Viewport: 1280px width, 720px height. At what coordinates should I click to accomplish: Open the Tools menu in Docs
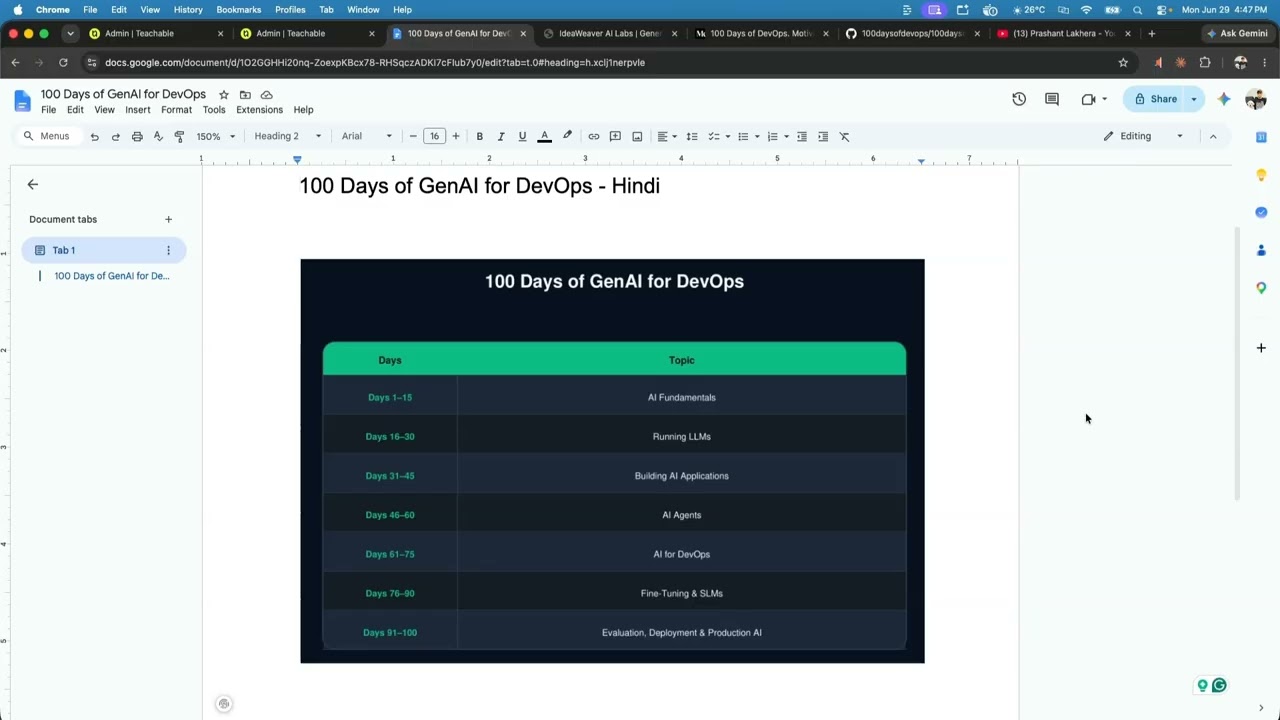(x=214, y=110)
